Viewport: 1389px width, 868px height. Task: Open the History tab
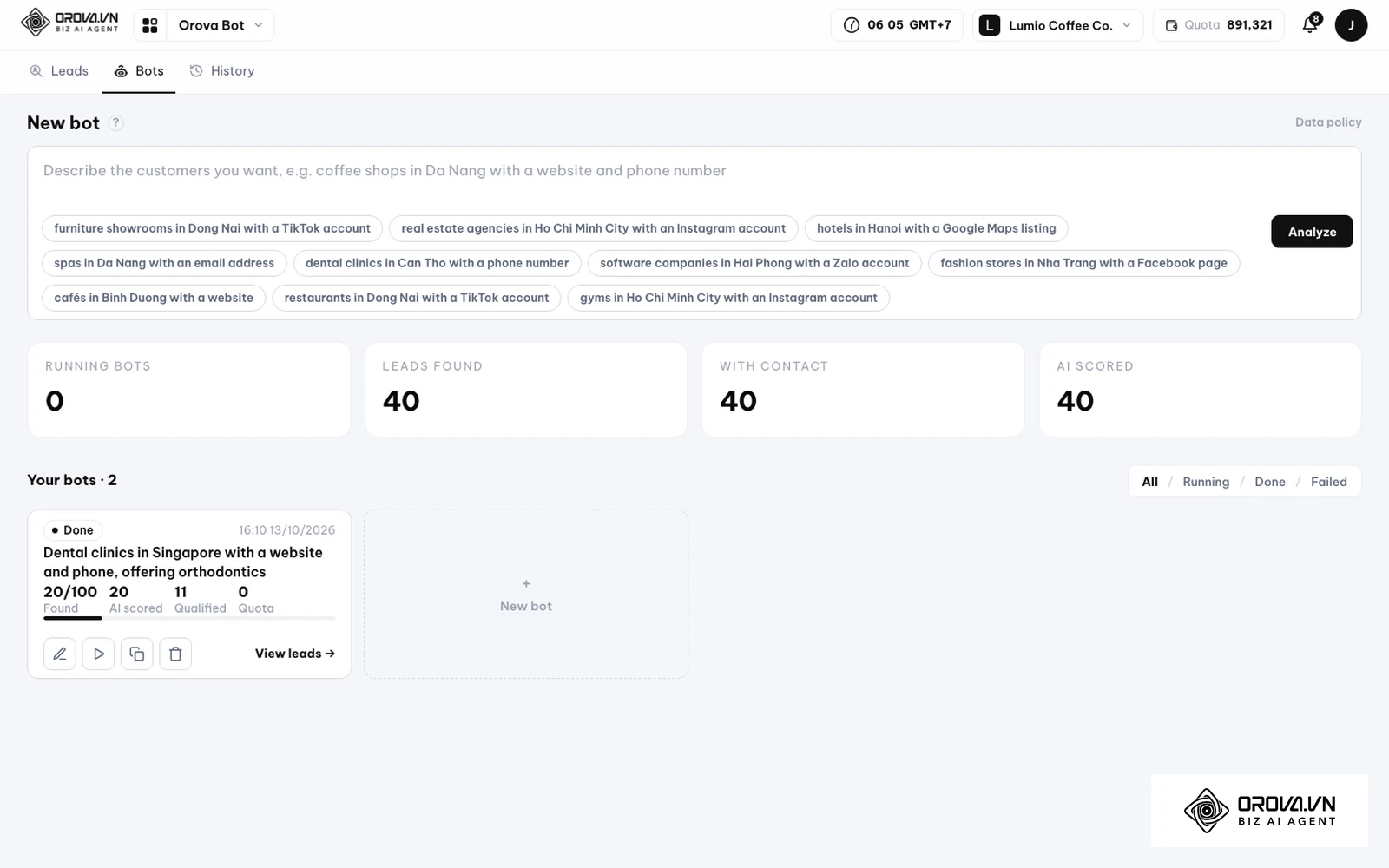pos(222,71)
